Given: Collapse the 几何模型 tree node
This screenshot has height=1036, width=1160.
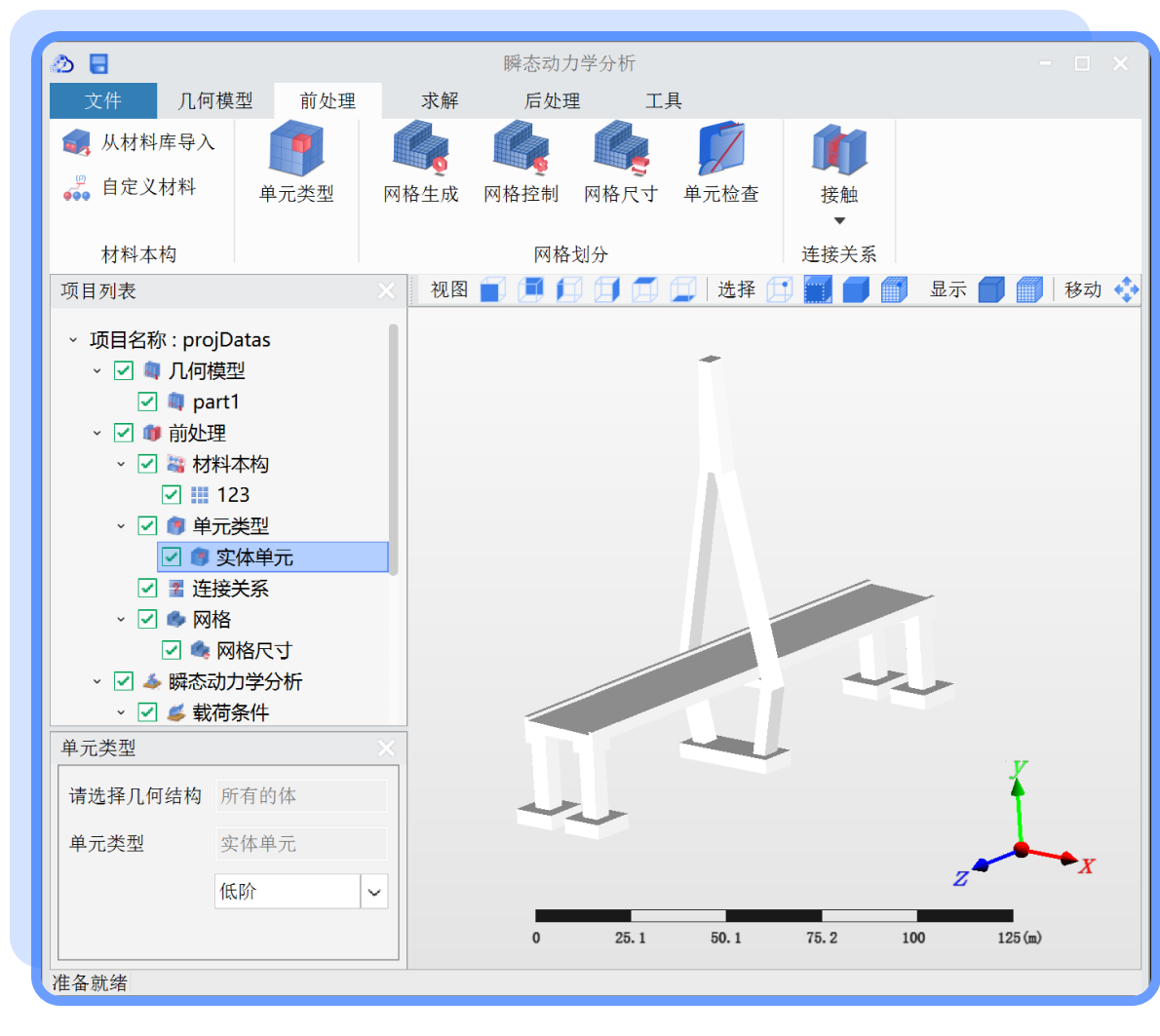Looking at the screenshot, I should (97, 370).
